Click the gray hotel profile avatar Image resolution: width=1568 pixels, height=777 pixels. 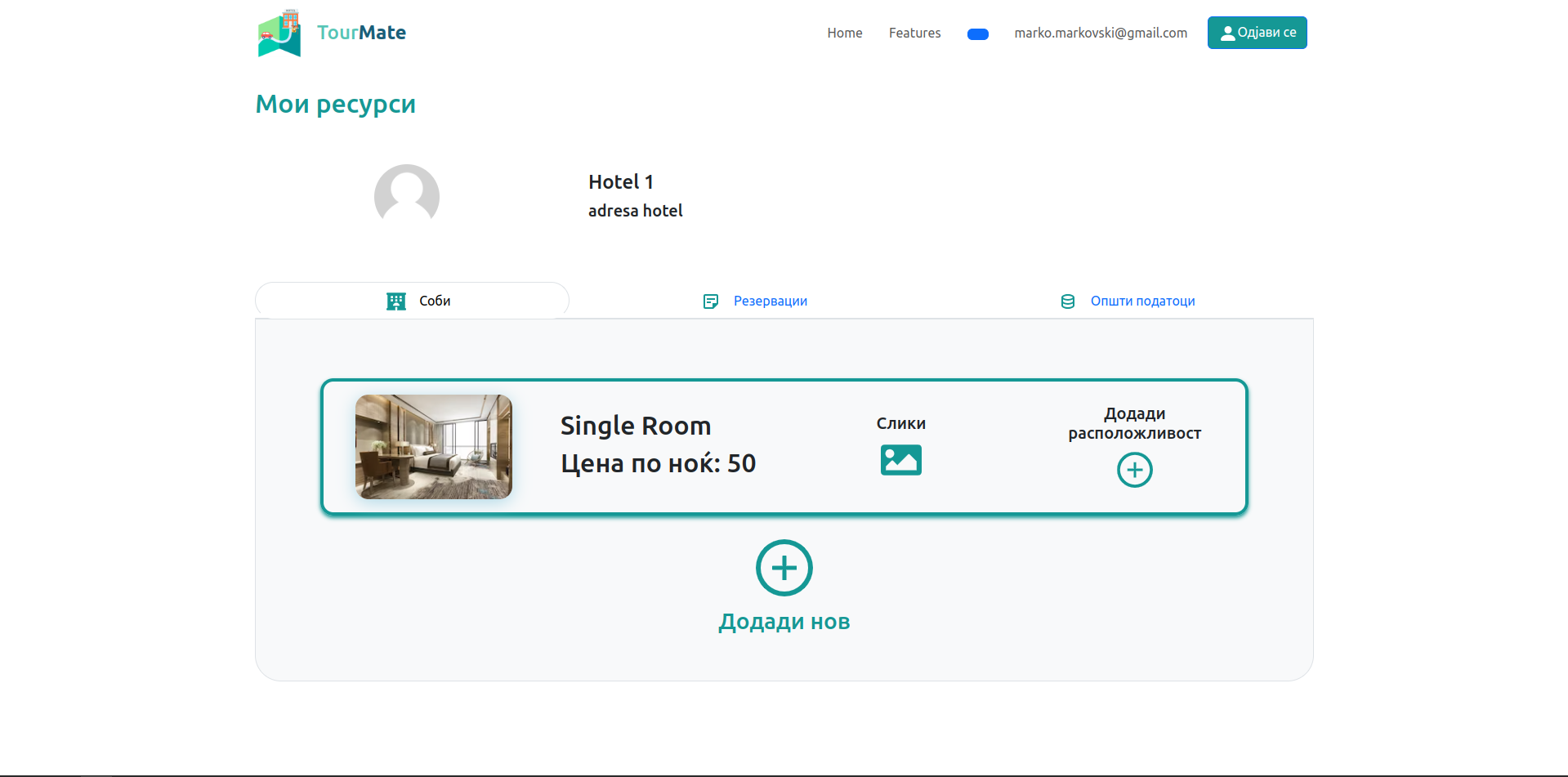(x=407, y=196)
